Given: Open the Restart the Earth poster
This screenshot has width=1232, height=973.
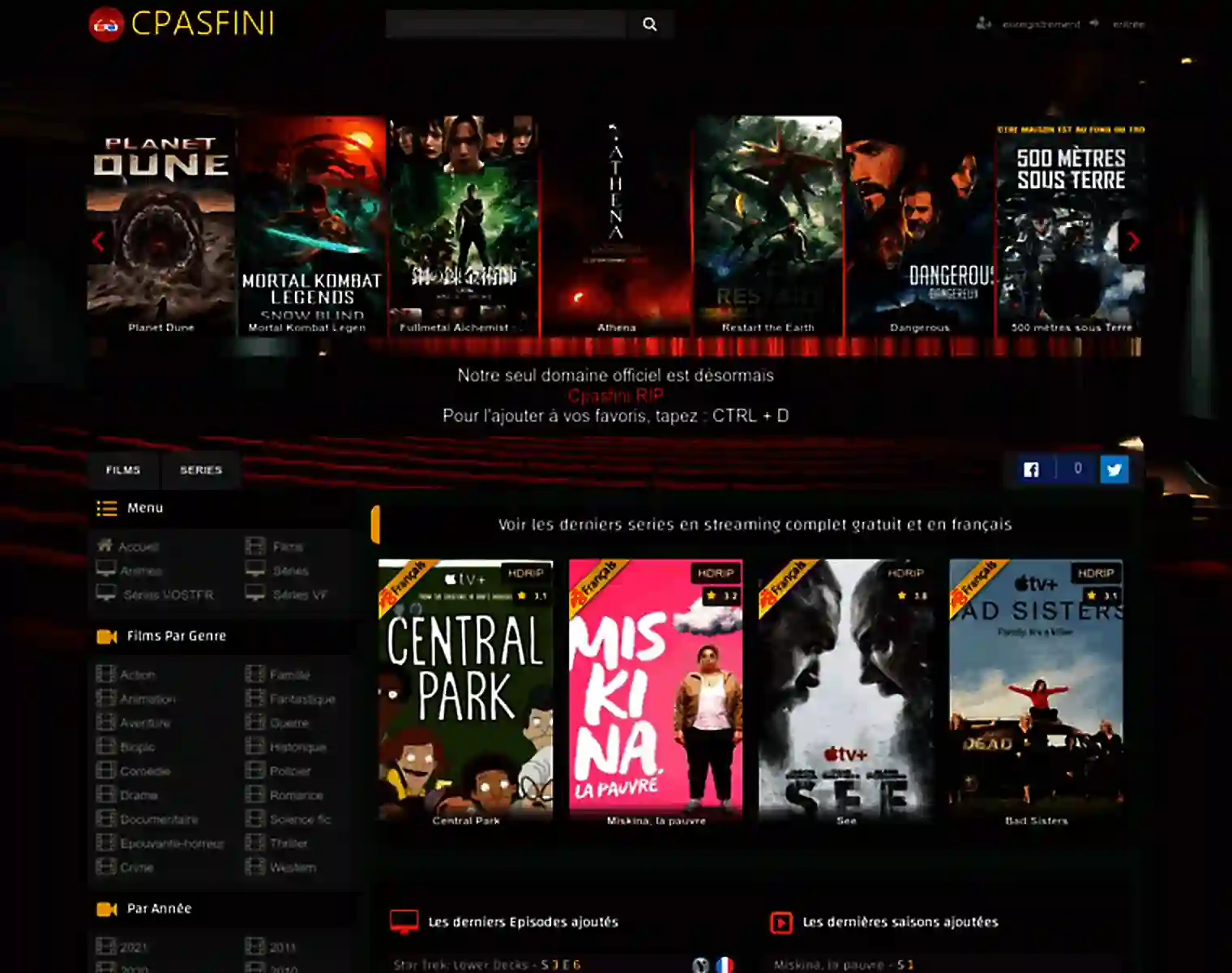Looking at the screenshot, I should [x=768, y=225].
